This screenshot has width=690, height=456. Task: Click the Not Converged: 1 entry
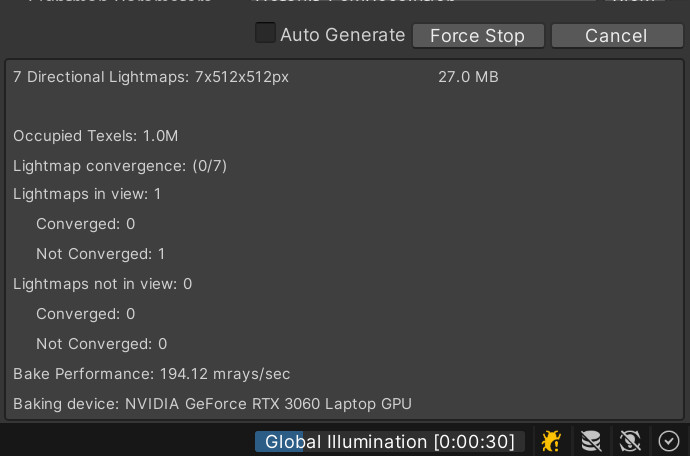101,254
